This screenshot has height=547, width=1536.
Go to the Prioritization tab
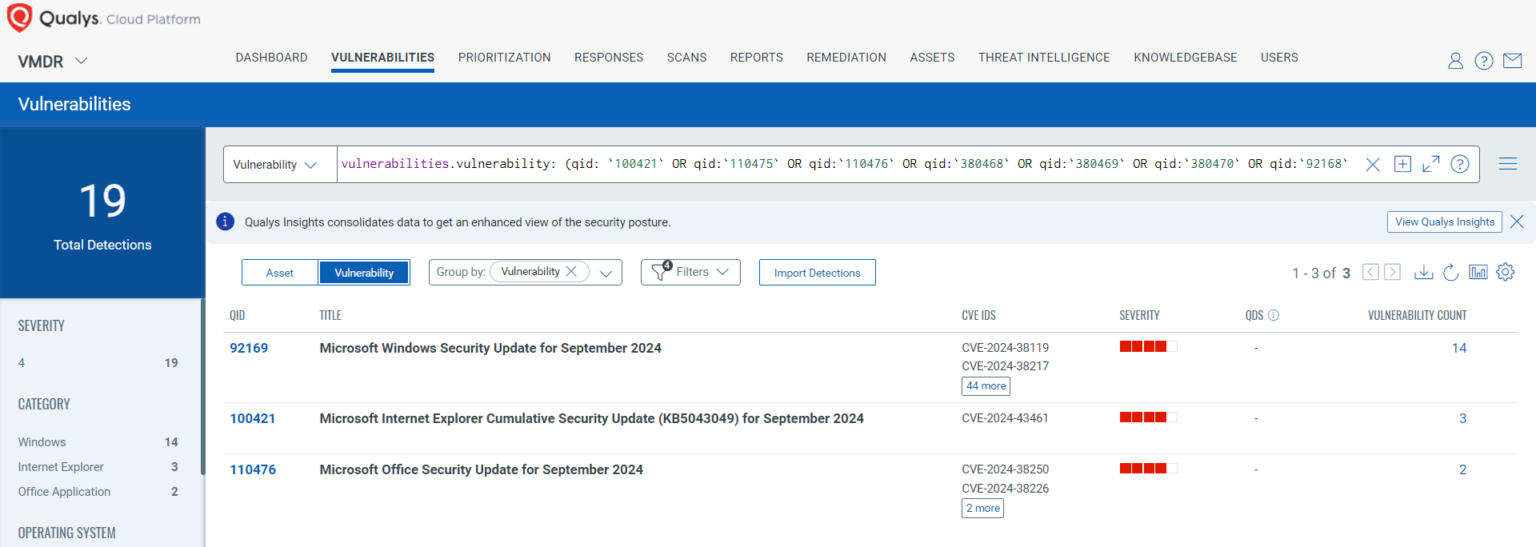pos(504,57)
